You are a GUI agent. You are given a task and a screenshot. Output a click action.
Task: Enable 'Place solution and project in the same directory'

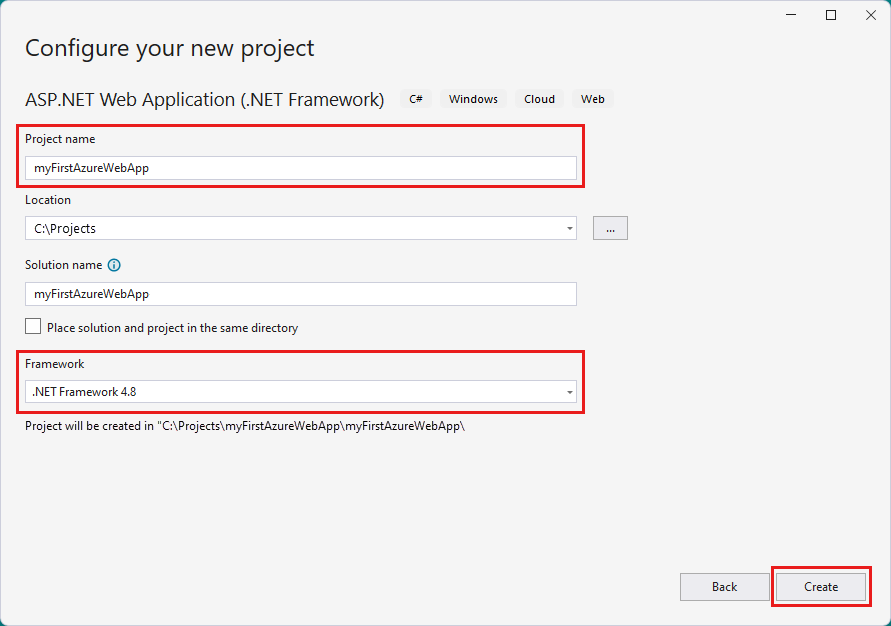click(33, 326)
